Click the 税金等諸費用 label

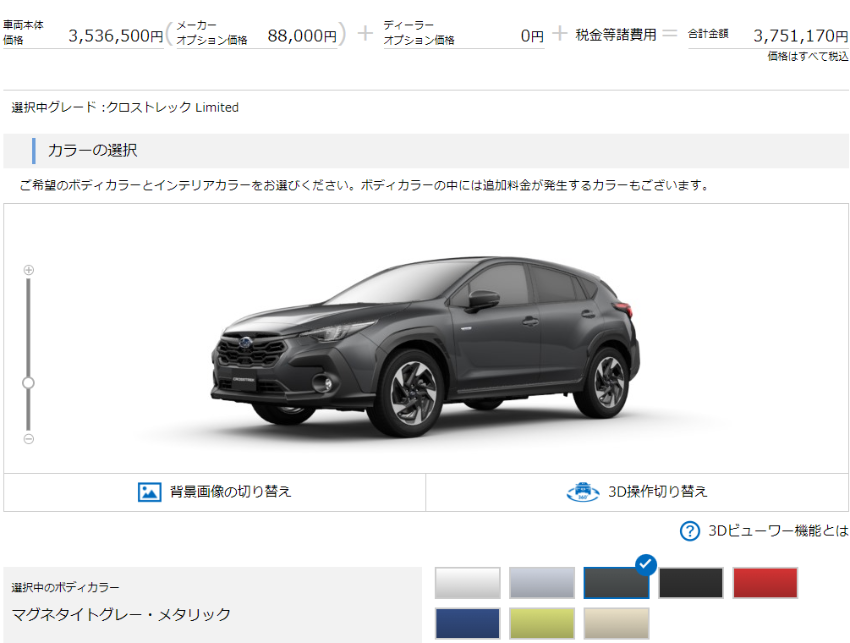pos(616,35)
